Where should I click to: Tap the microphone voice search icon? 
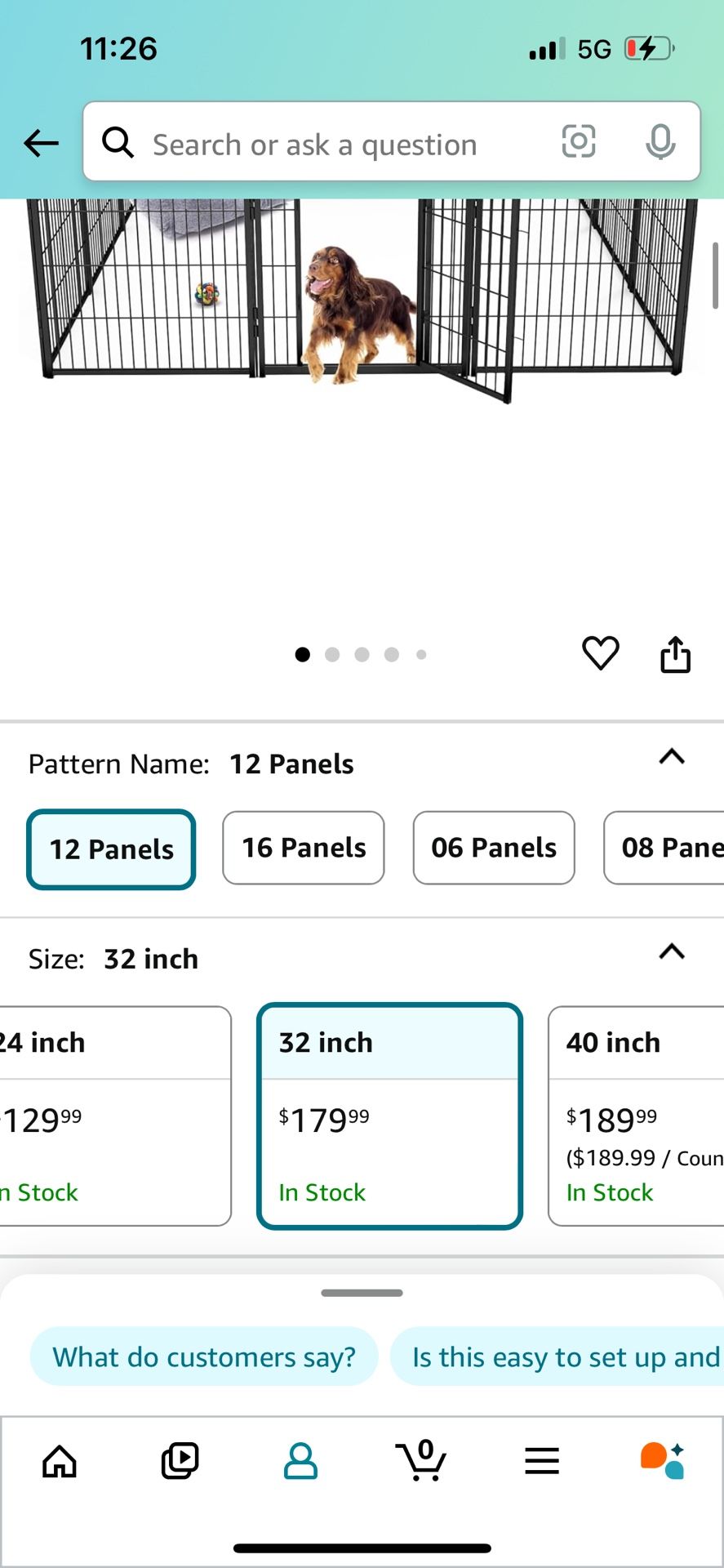point(660,142)
